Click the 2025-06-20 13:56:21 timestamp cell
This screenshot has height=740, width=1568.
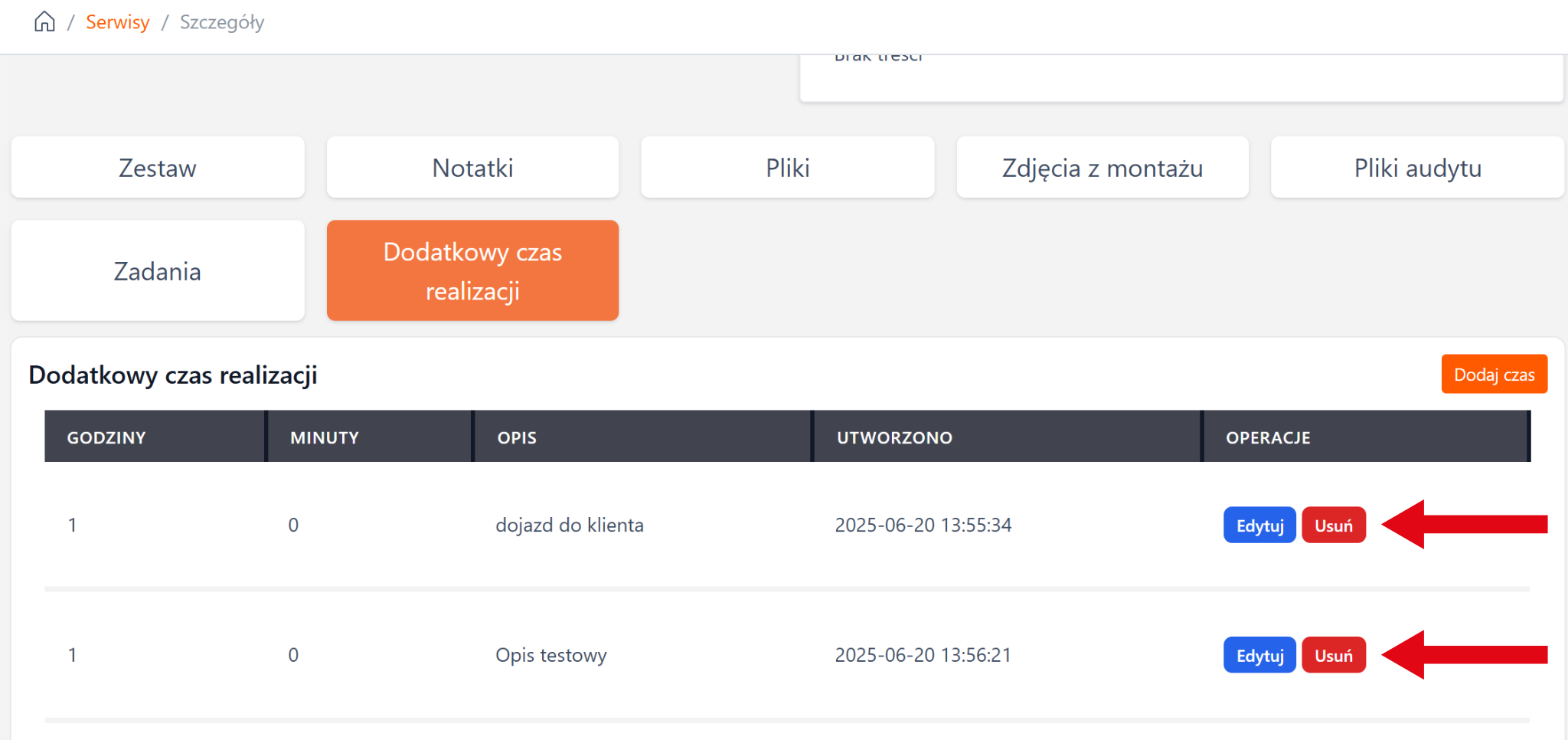[923, 656]
